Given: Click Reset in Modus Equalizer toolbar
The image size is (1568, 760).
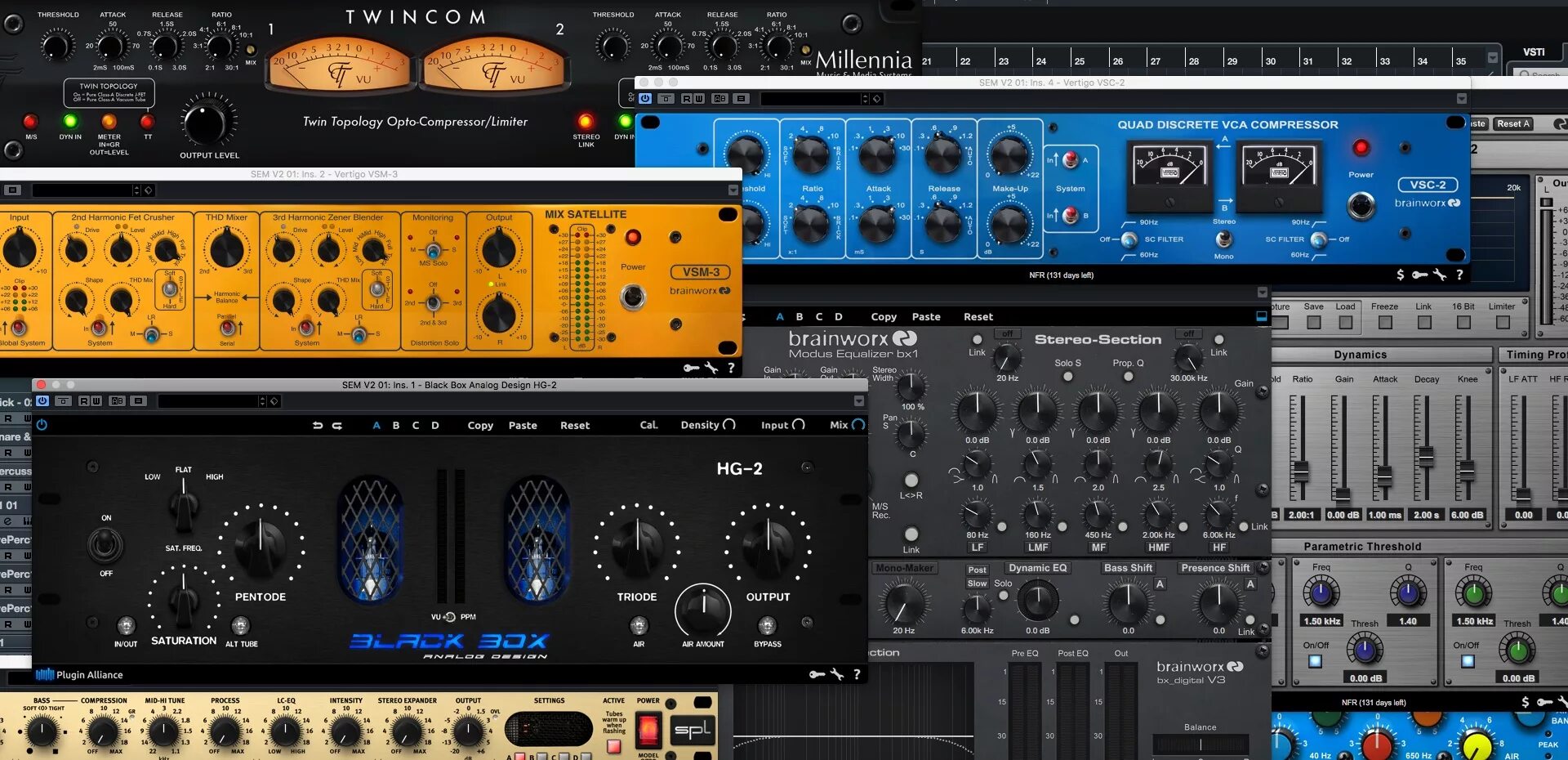Looking at the screenshot, I should tap(978, 316).
